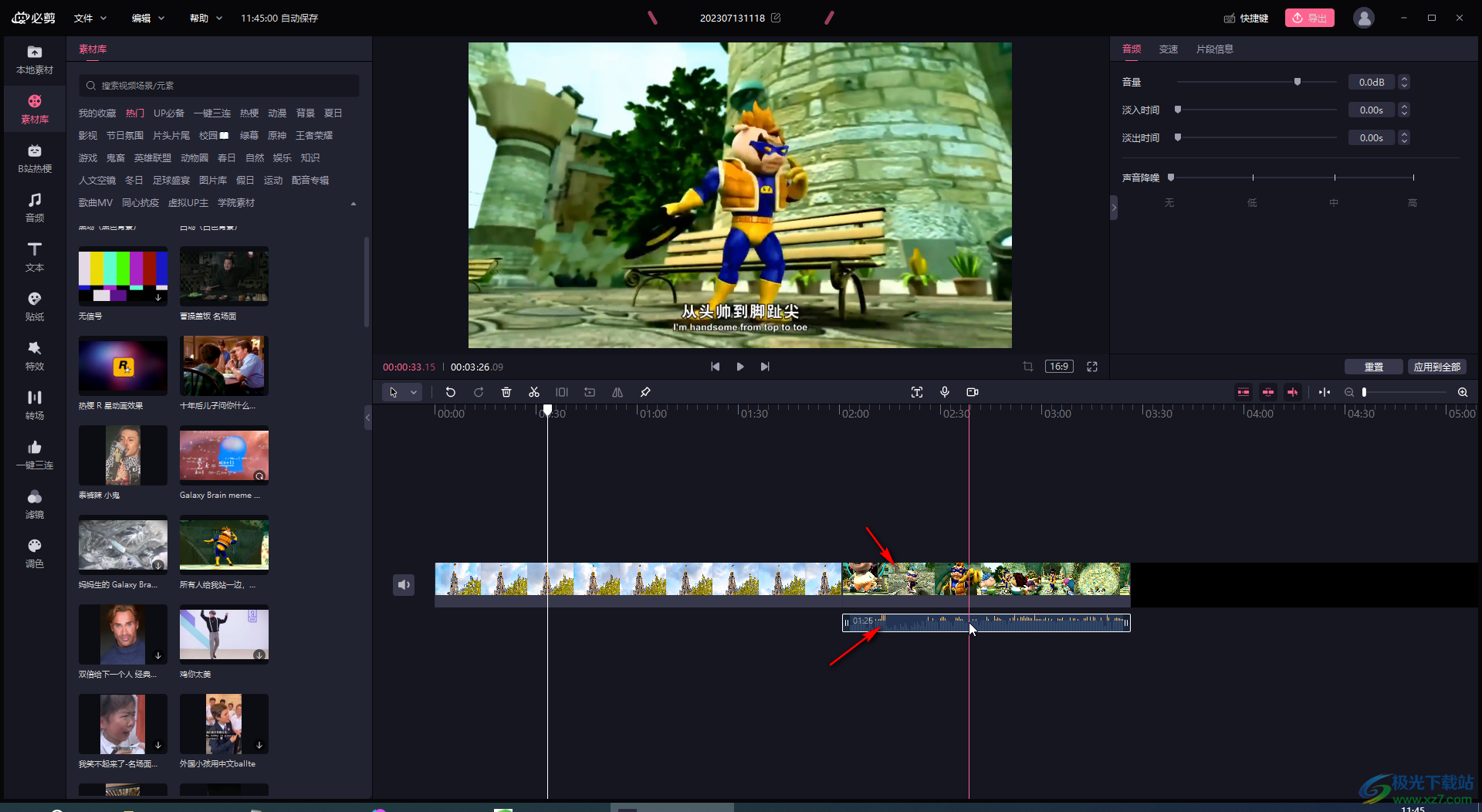
Task: Adjust the 淡入时间 value stepper arrows
Action: pyautogui.click(x=1404, y=110)
